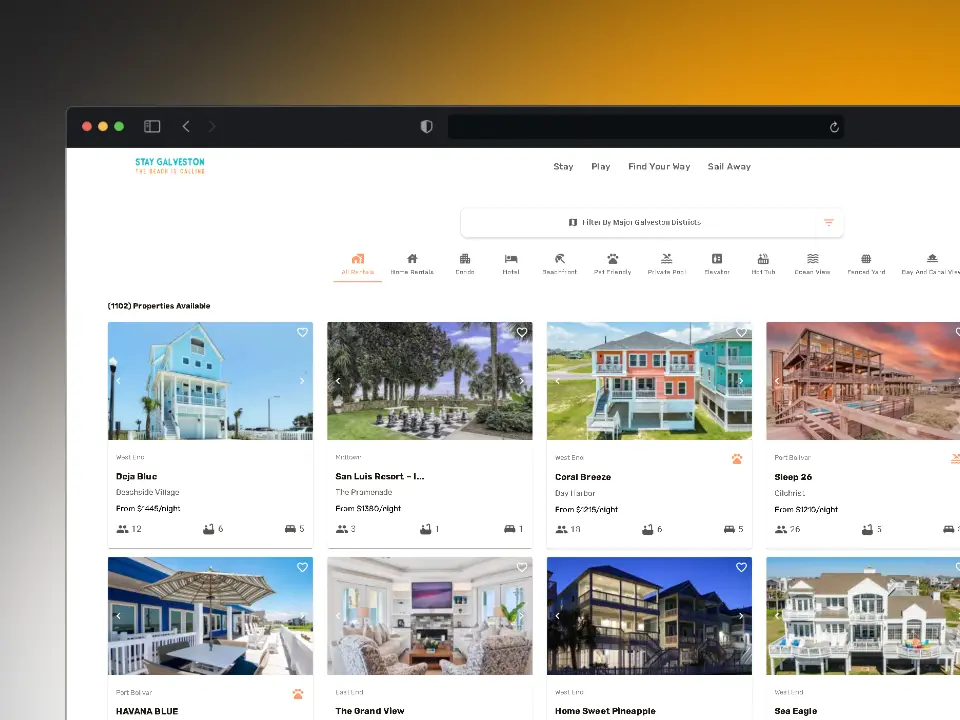Click the "The Promenade" location text
960x720 pixels.
coord(364,492)
